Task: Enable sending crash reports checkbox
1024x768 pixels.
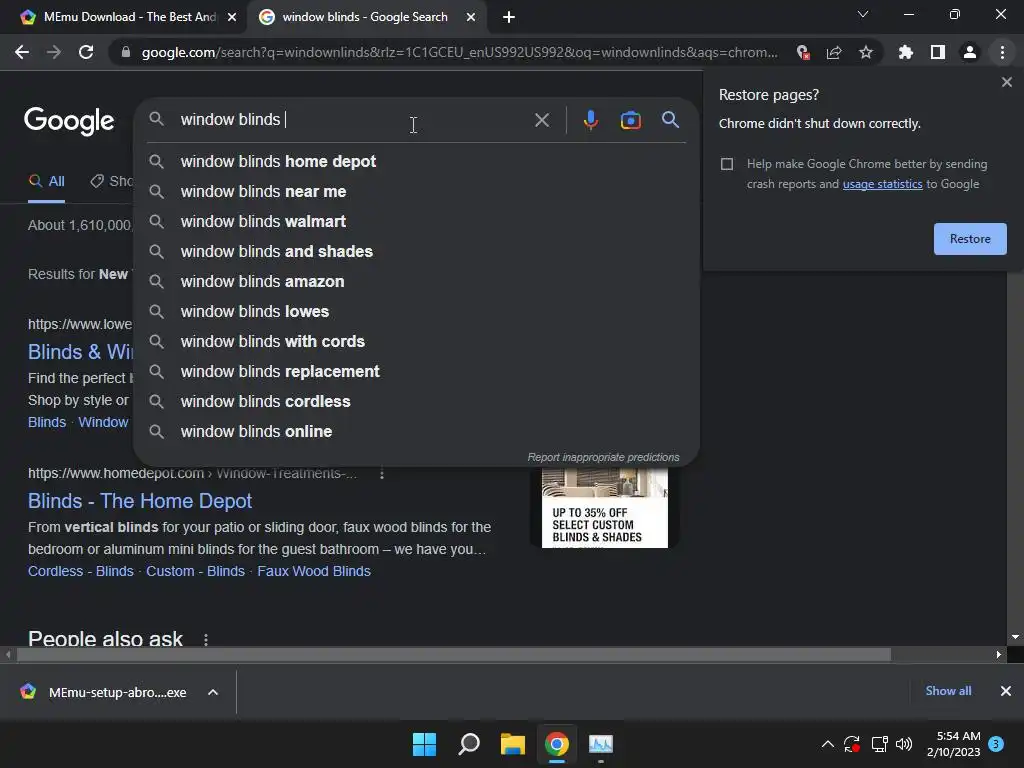Action: [727, 164]
